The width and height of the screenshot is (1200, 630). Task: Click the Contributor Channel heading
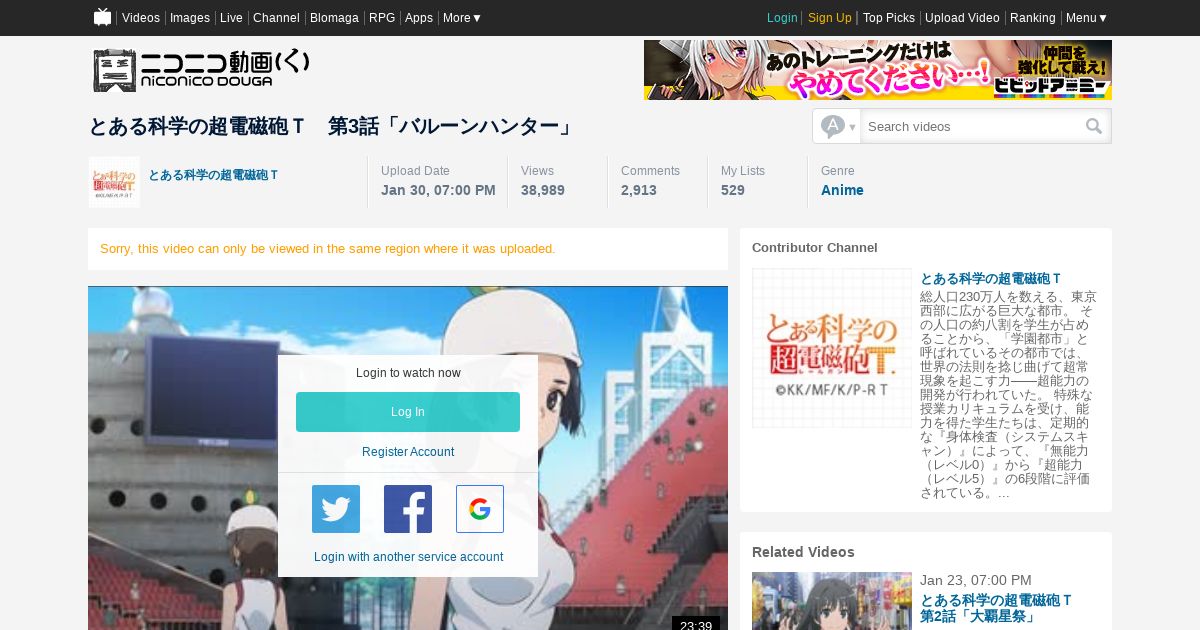[x=815, y=247]
